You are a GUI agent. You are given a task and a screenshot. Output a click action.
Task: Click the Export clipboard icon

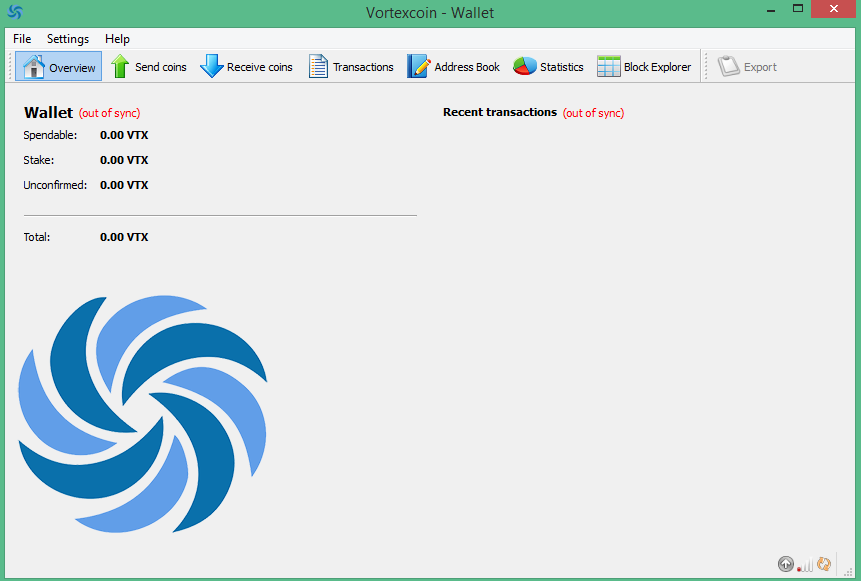pos(728,67)
